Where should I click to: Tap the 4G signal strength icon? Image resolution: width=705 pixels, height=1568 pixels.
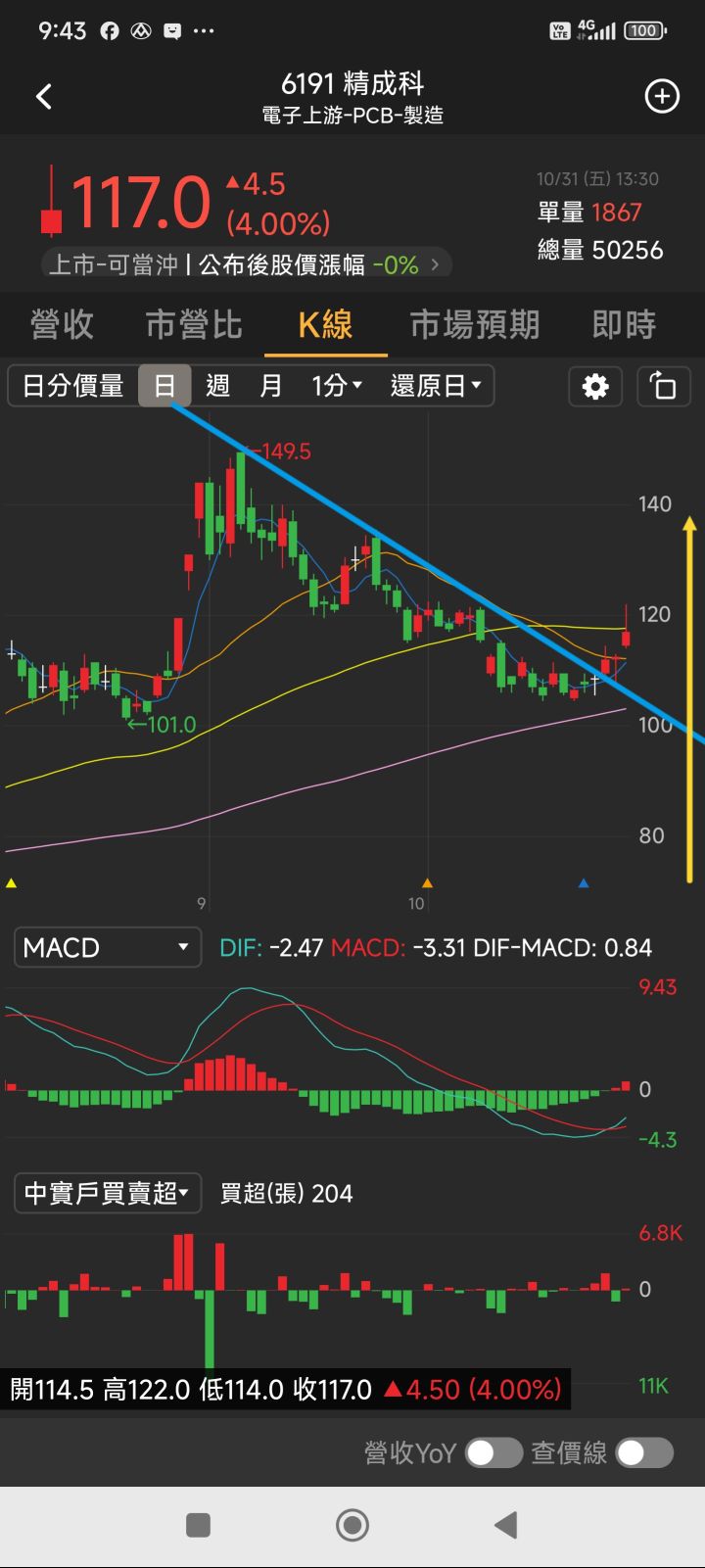point(596,31)
